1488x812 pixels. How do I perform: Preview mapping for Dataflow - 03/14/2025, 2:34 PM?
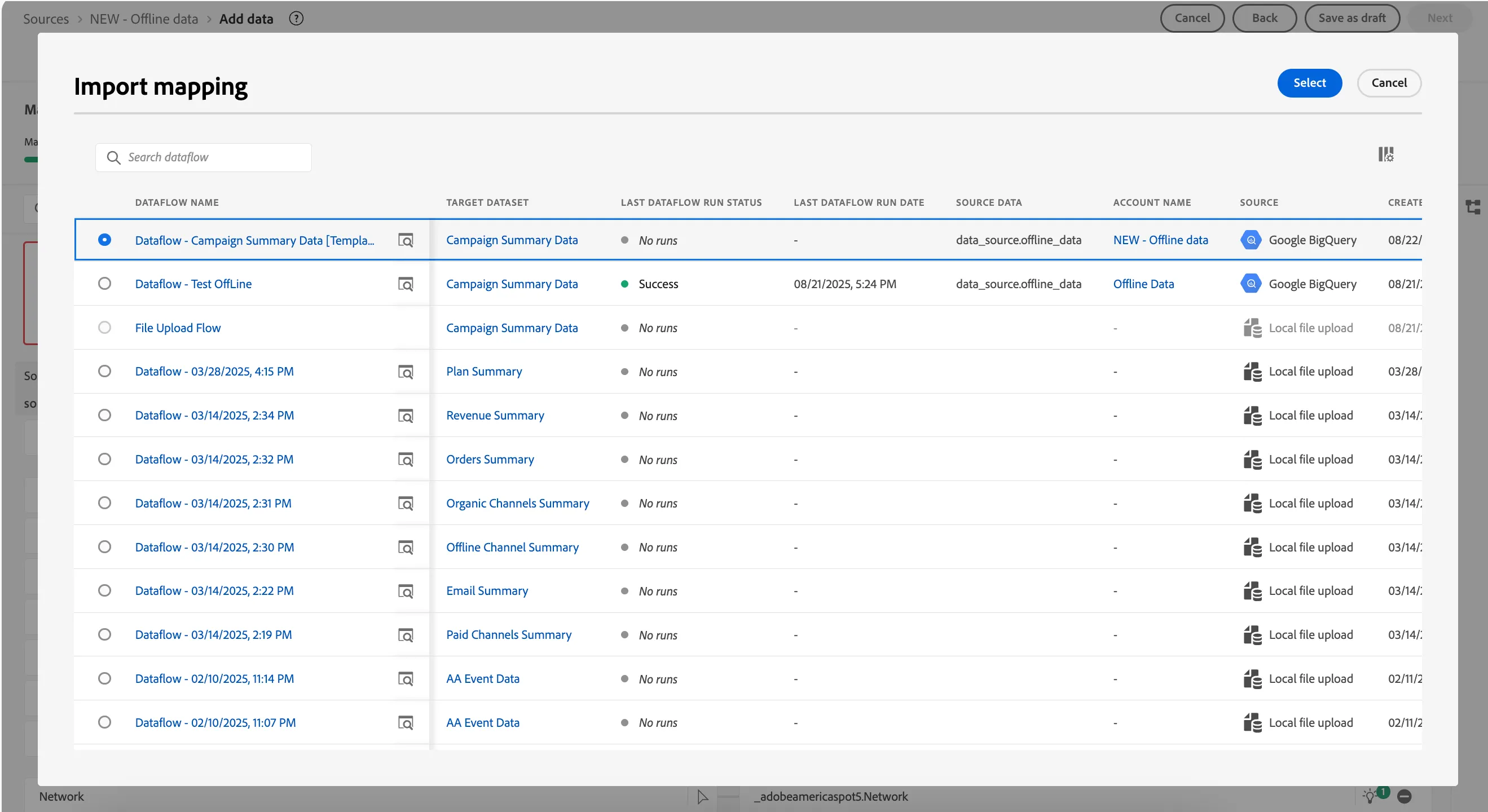[406, 416]
